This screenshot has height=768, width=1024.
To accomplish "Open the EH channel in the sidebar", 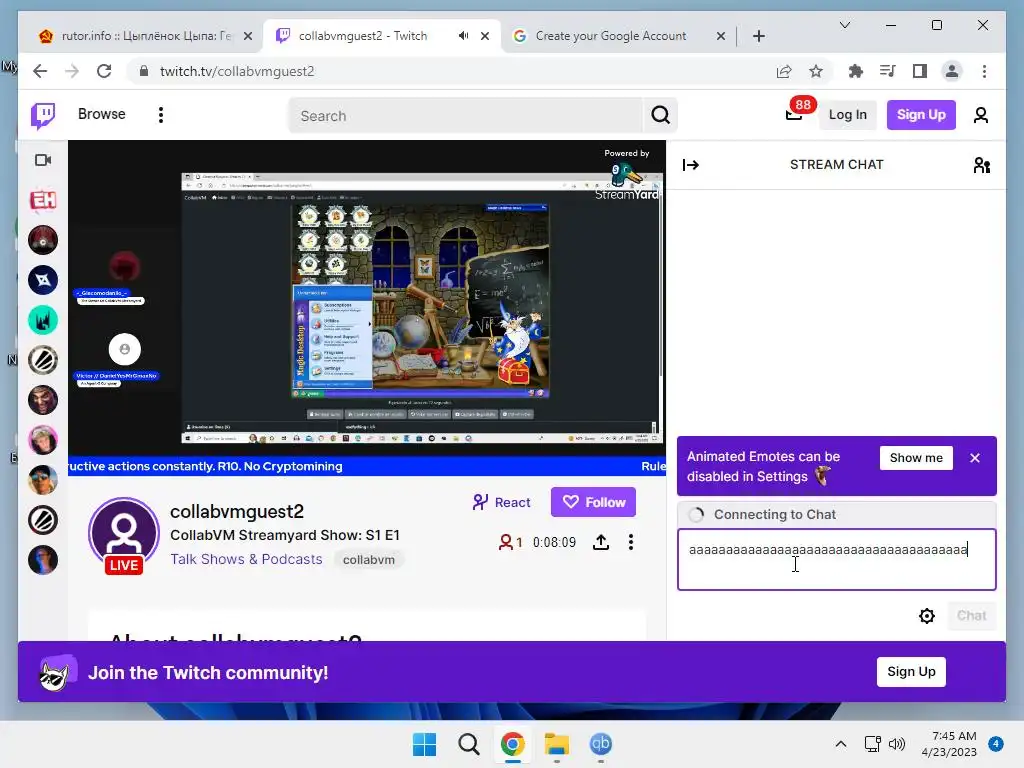I will [x=43, y=200].
